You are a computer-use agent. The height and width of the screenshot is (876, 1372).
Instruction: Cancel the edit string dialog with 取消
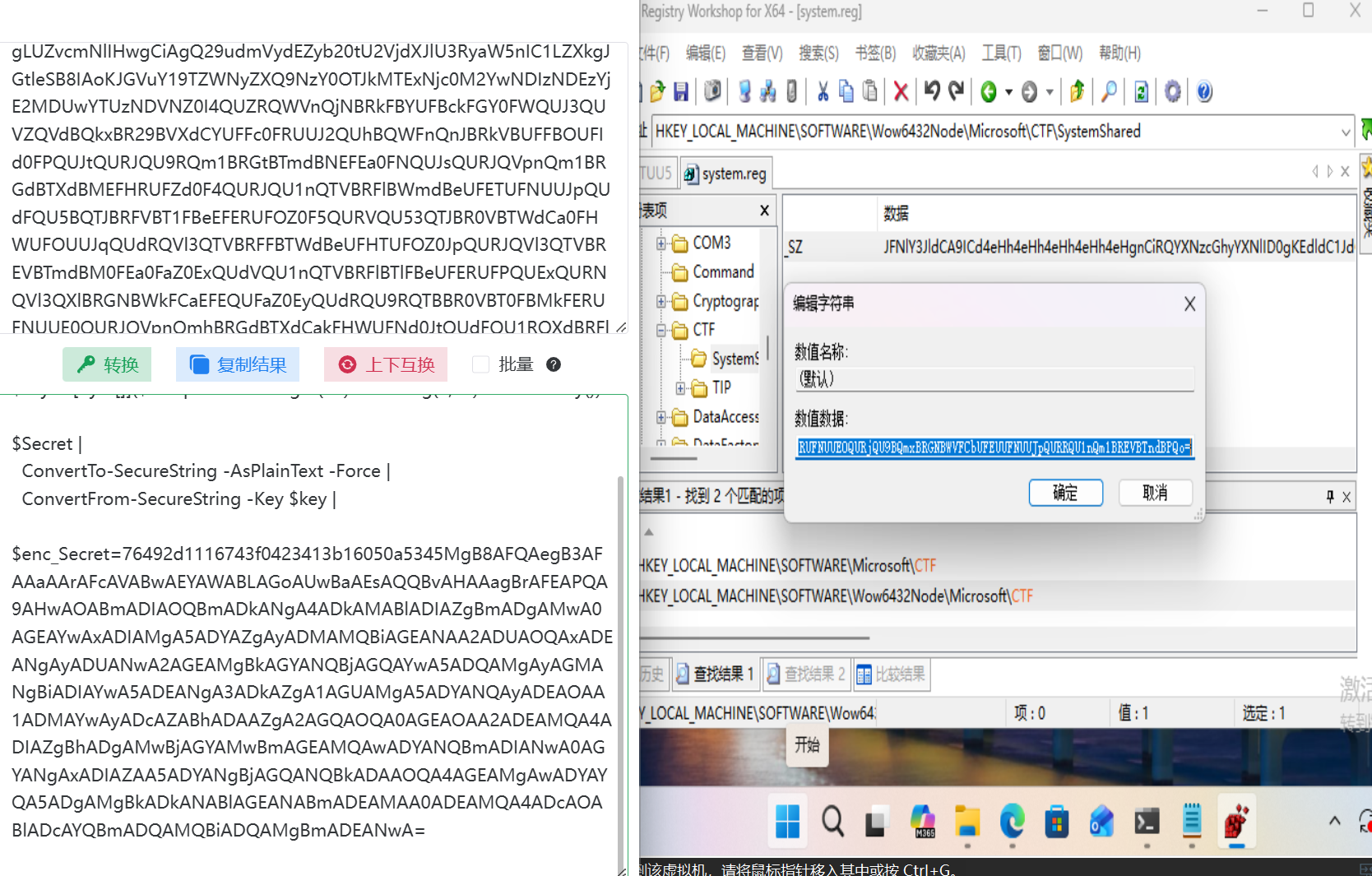coord(1155,493)
